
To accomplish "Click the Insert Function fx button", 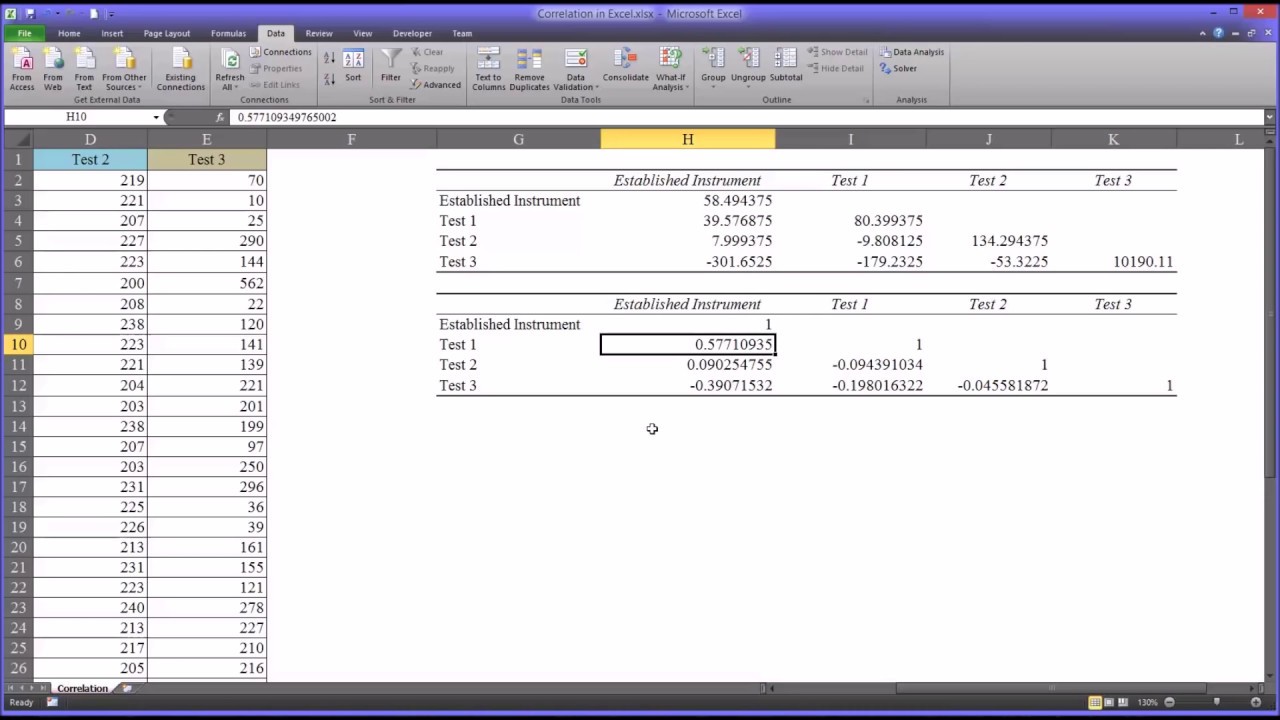I will click(220, 117).
